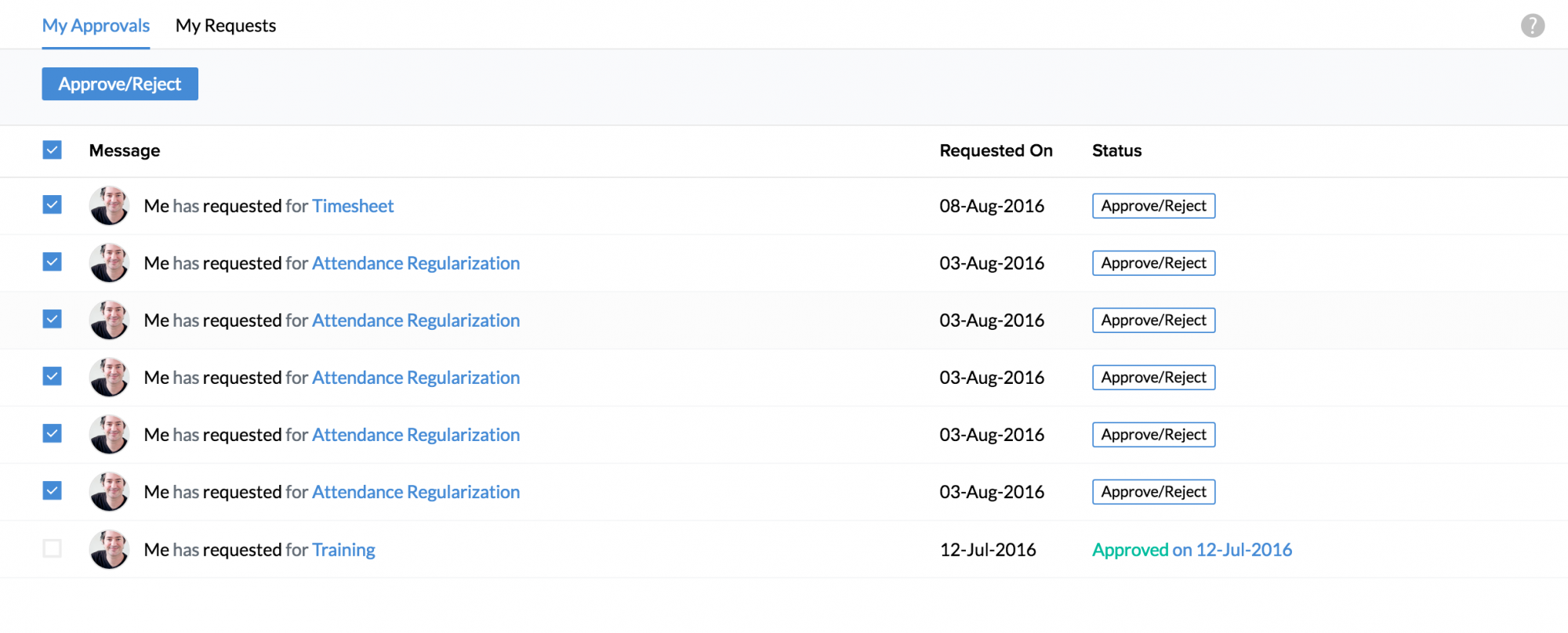Uncheck the first Attendance Regularization checkbox

pyautogui.click(x=53, y=262)
